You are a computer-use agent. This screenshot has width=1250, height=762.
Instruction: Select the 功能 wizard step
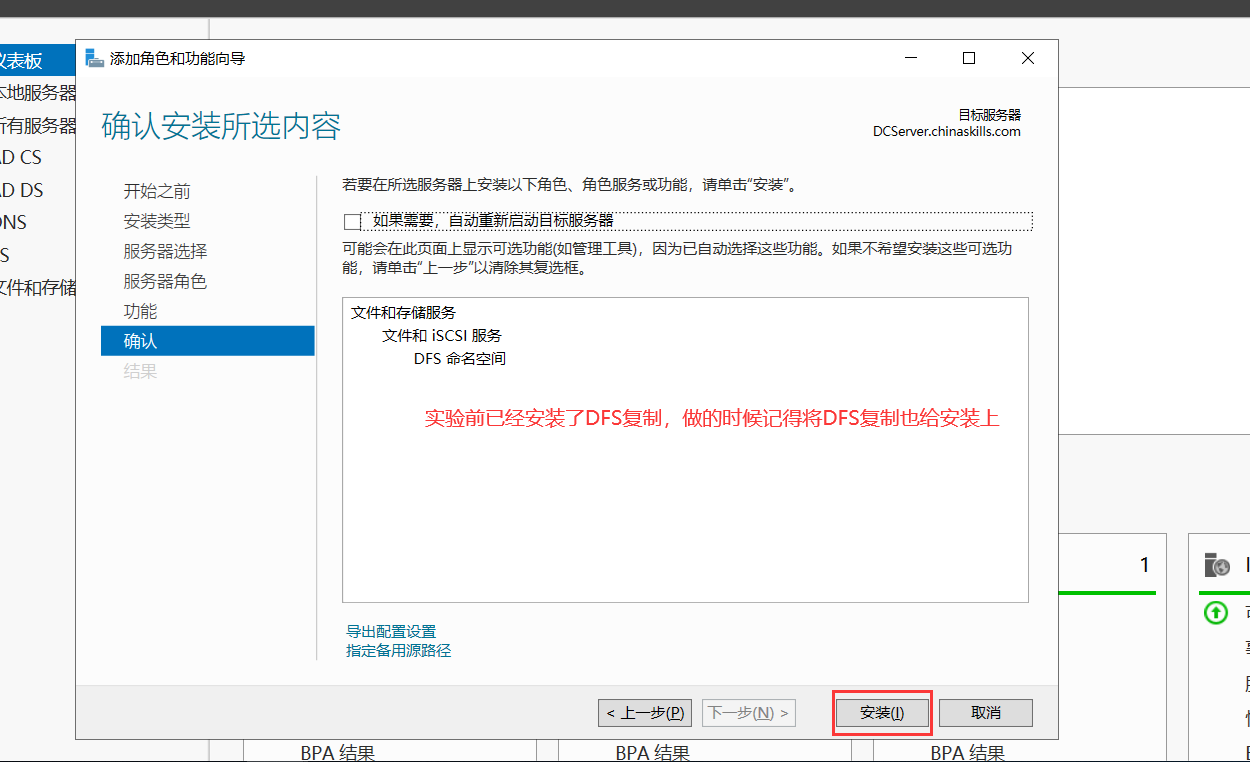(x=140, y=311)
